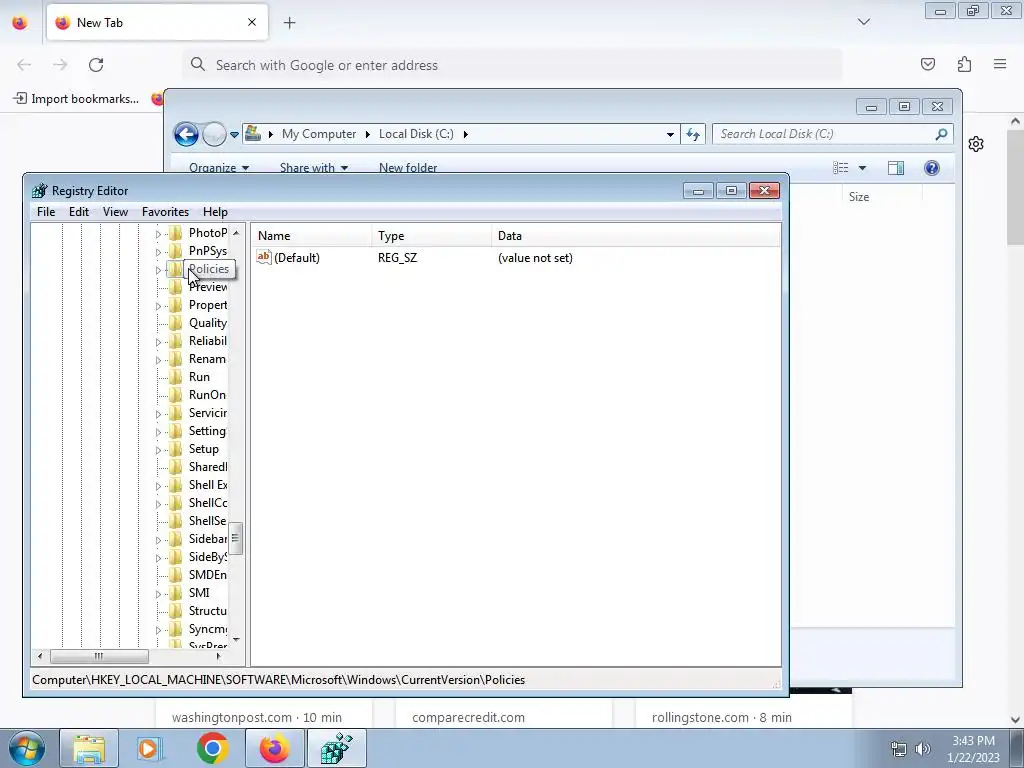Click the Quality key folder icon
This screenshot has height=768, width=1024.
[176, 323]
